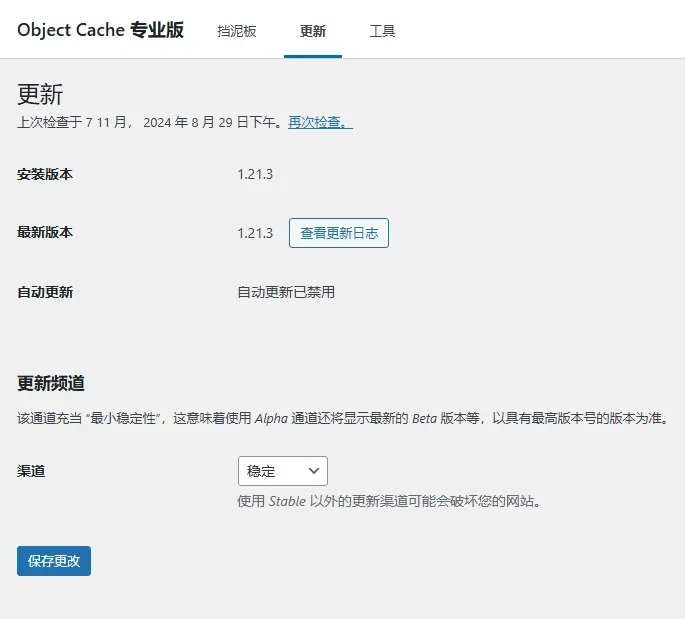
Task: Click the version number beside 安装版本
Action: [x=255, y=174]
